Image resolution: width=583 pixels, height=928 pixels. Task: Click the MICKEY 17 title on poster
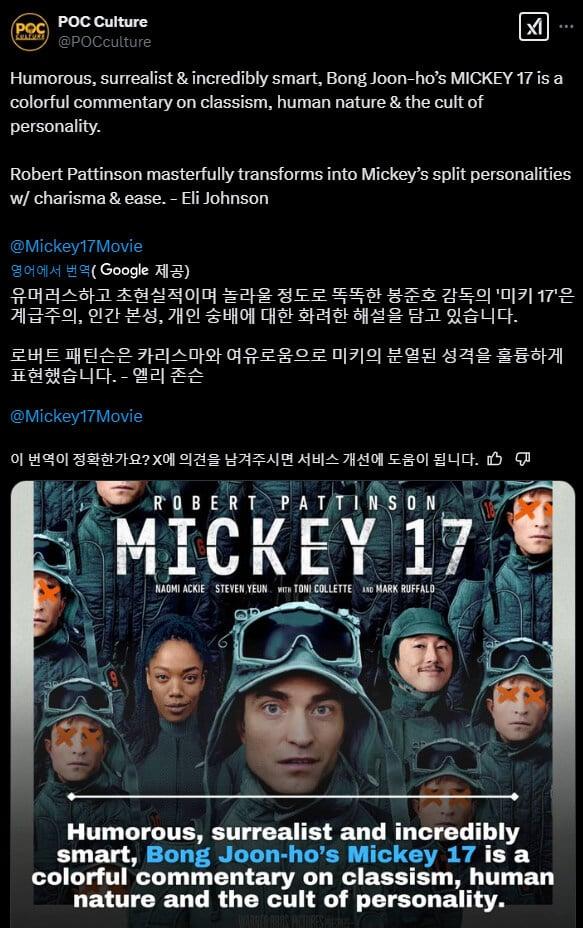click(x=294, y=546)
